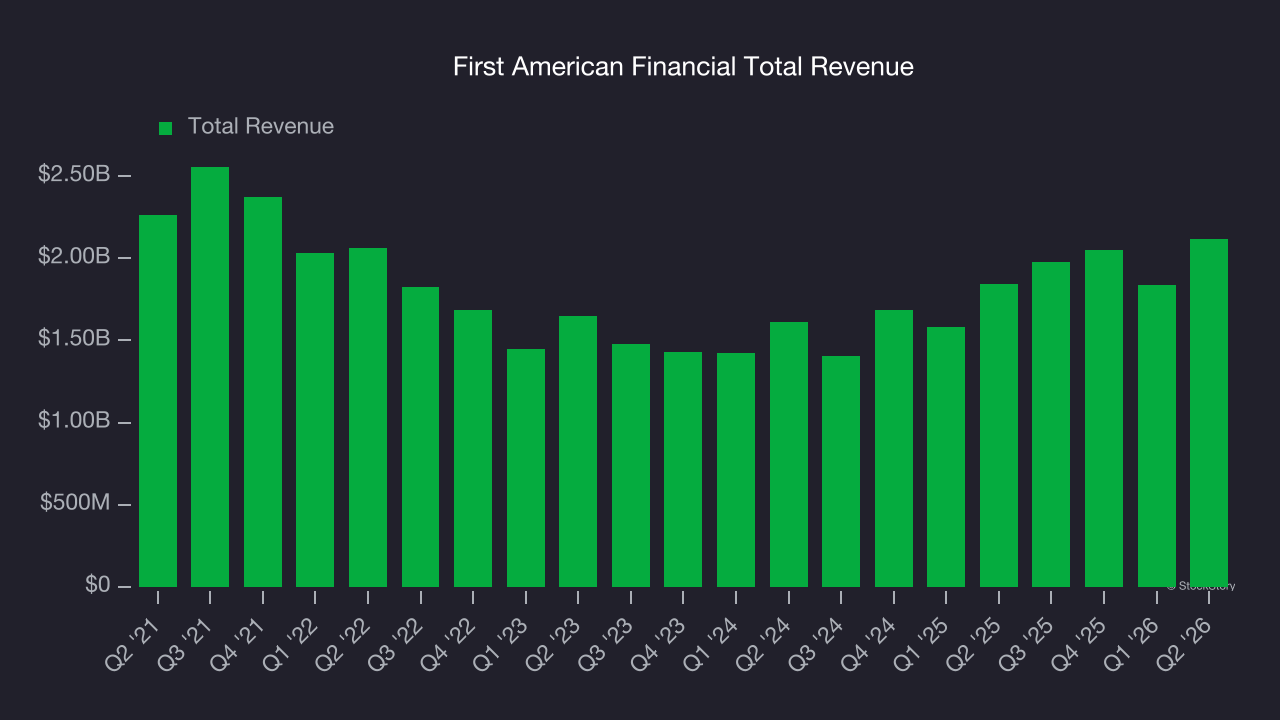Click the Q4 '21 revenue bar

point(263,392)
